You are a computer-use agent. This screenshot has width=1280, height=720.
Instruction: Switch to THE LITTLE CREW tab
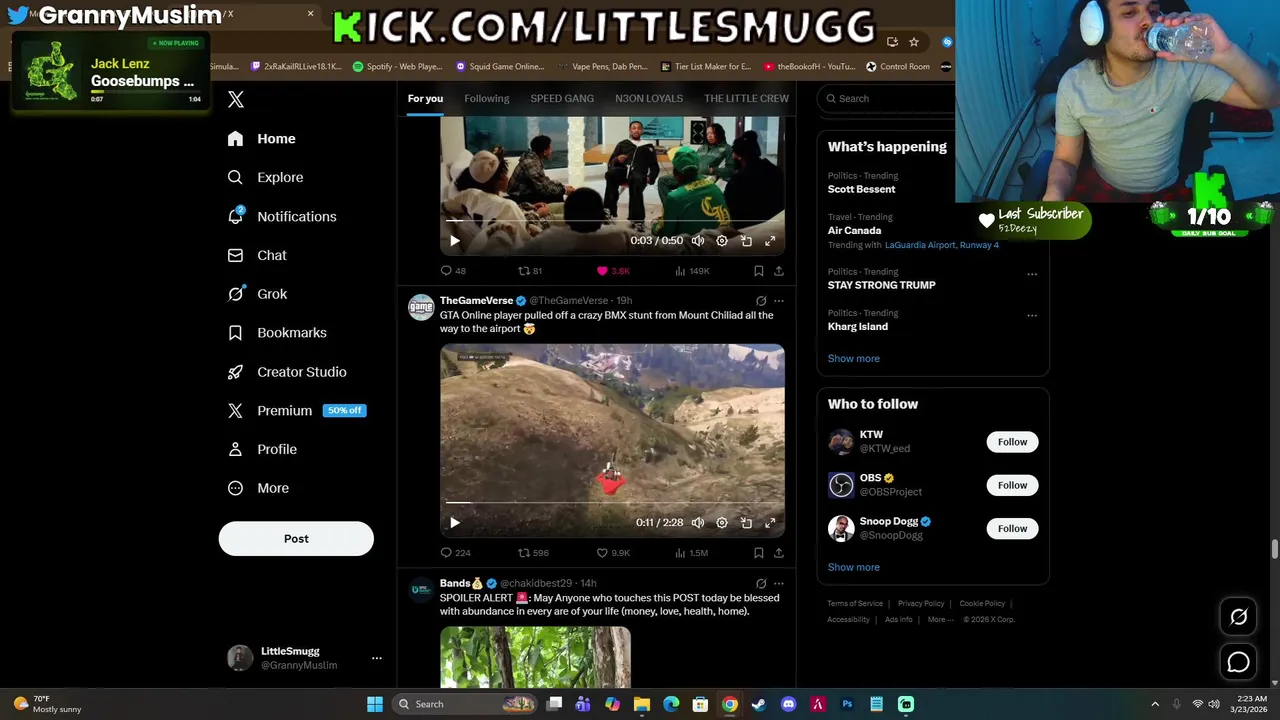(746, 99)
